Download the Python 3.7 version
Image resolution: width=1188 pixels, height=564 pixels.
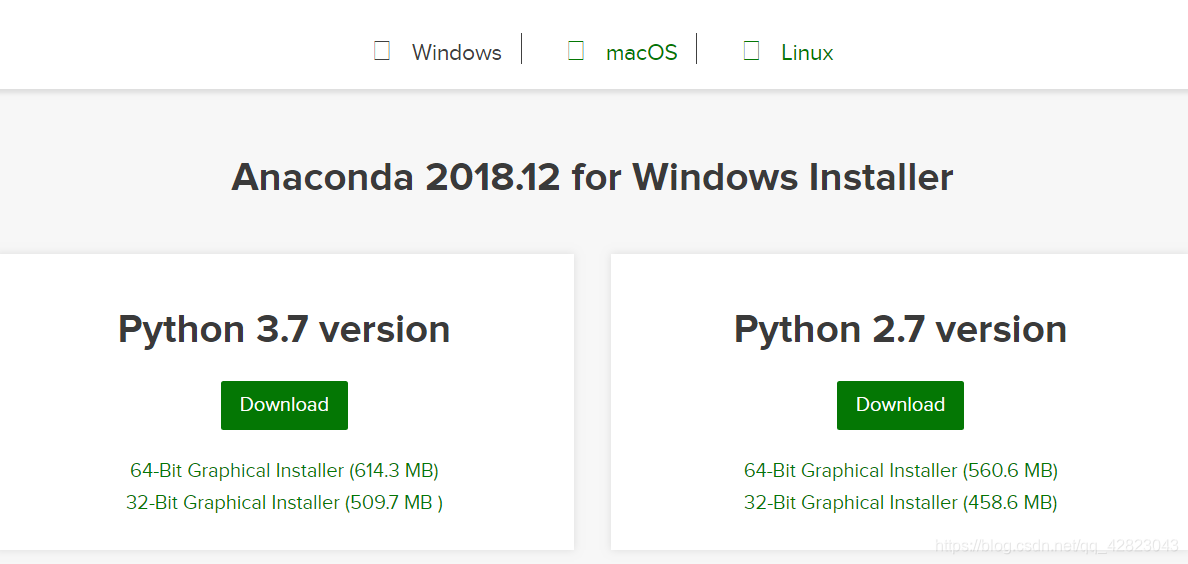pos(284,405)
